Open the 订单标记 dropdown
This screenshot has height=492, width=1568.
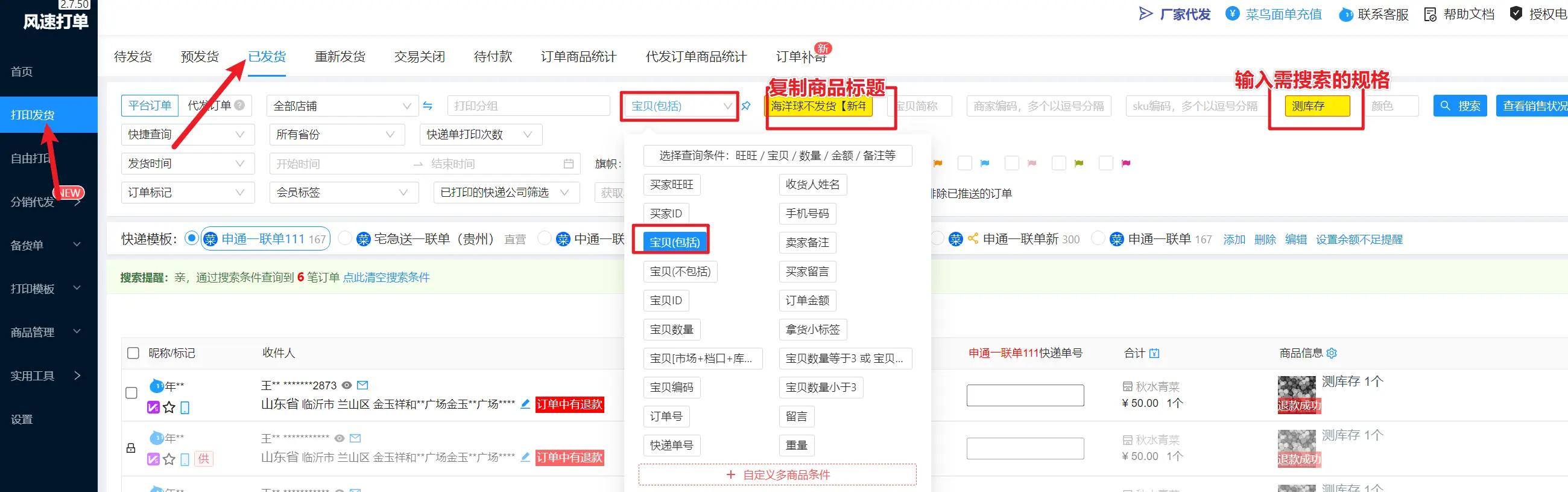coord(188,193)
